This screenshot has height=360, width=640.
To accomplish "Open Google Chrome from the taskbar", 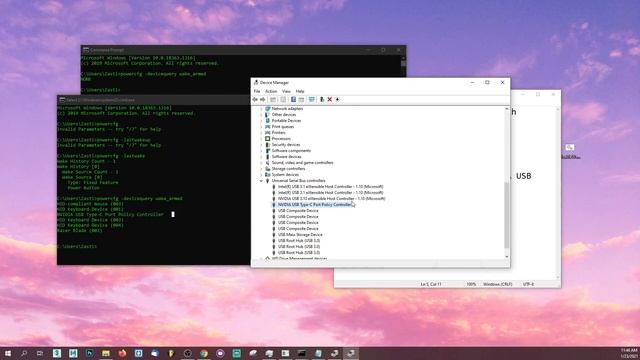I will pyautogui.click(x=204, y=353).
